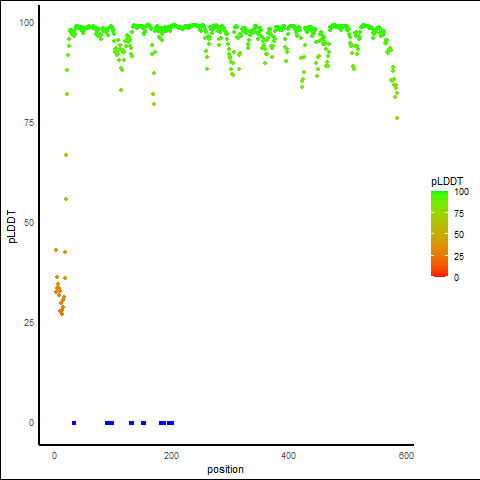Click legend label 50
The image size is (480, 480).
click(x=459, y=235)
